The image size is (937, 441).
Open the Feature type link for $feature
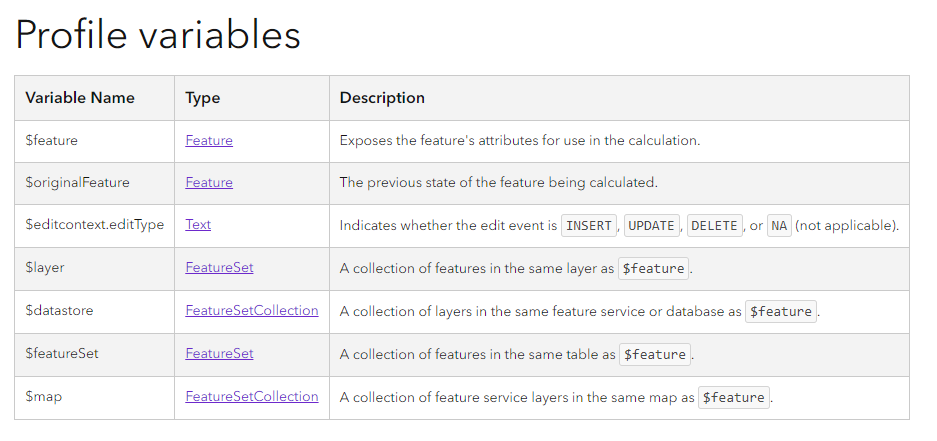209,141
